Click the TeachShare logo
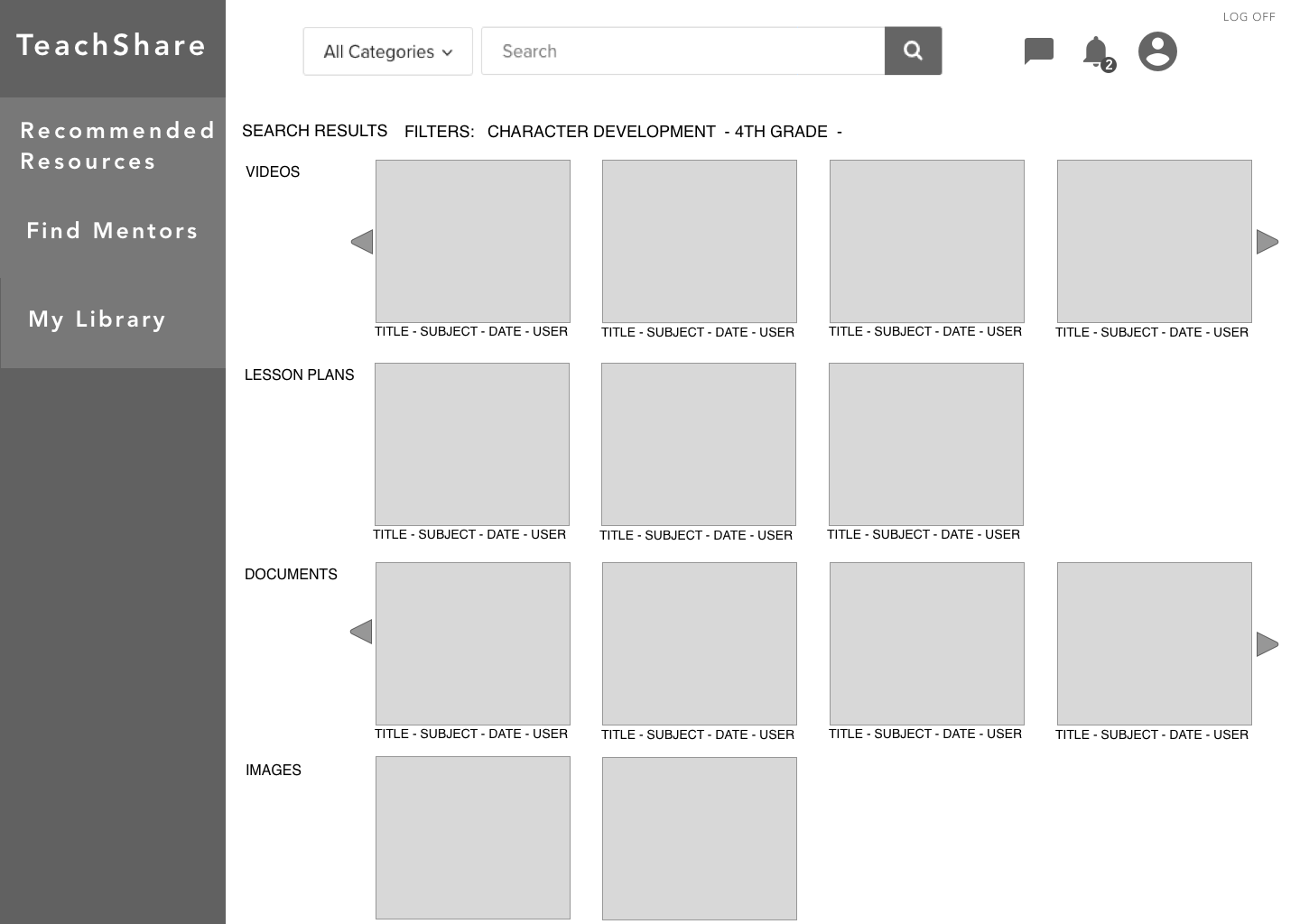 pos(112,46)
